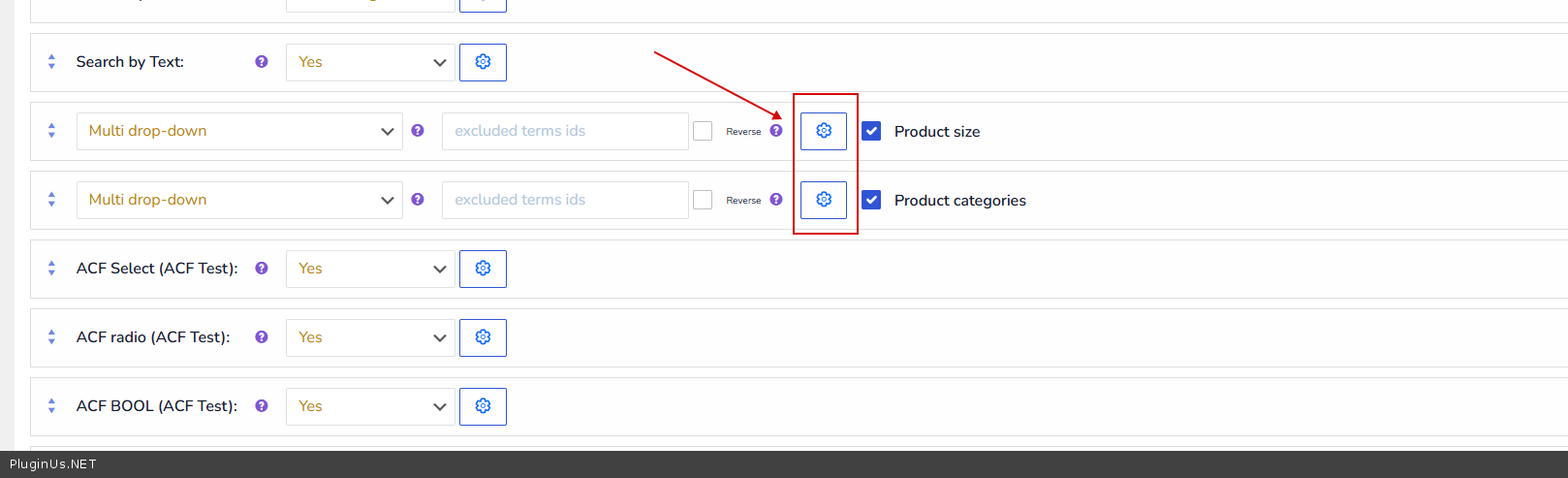
Task: Uncheck the Product size checkbox
Action: point(871,131)
